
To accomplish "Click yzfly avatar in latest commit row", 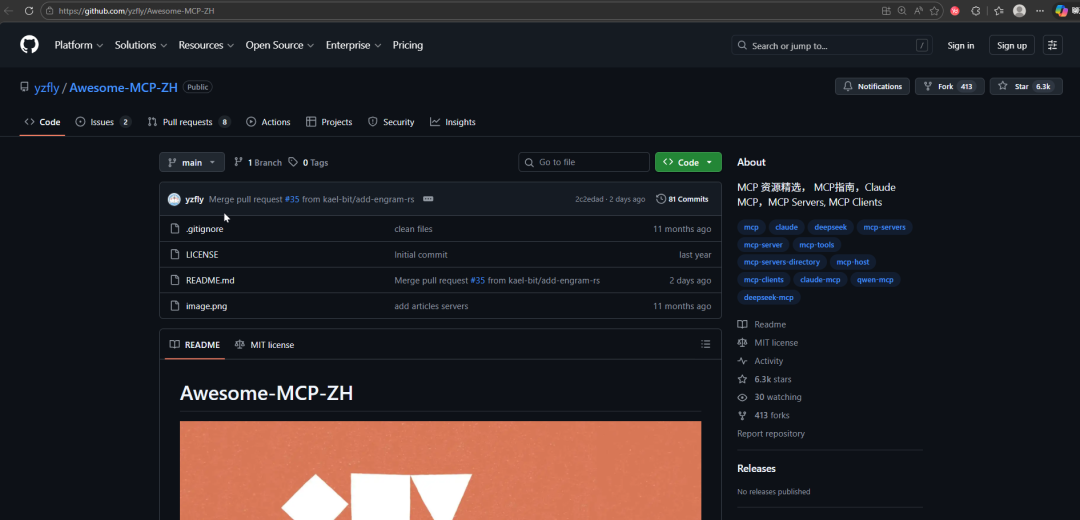I will tap(174, 199).
